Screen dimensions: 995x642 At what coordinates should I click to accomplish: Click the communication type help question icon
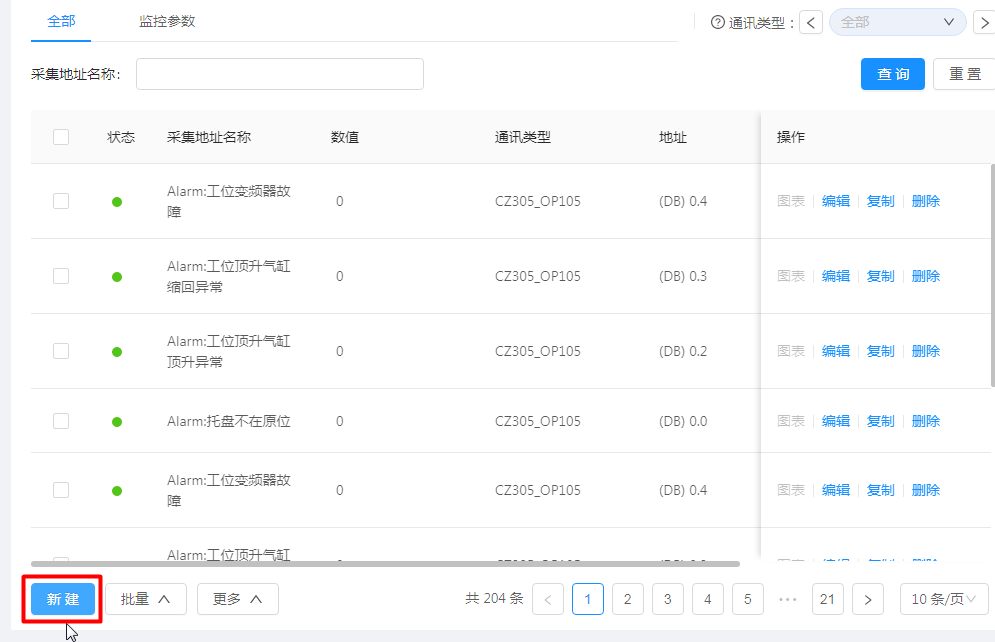pyautogui.click(x=717, y=23)
